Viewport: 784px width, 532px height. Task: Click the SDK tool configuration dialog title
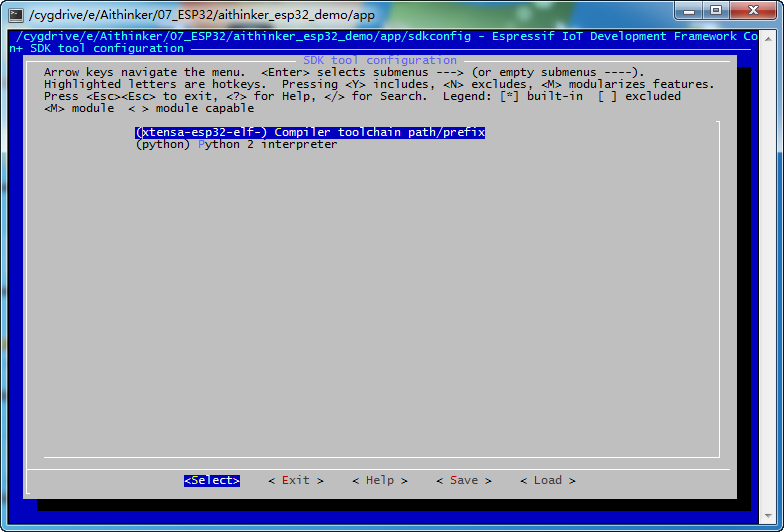(380, 60)
